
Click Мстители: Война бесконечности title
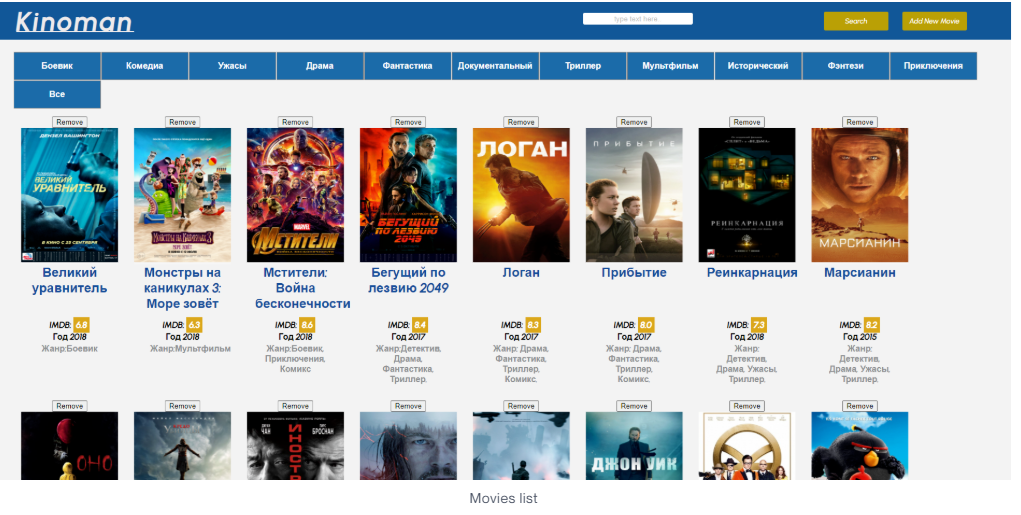(x=303, y=288)
